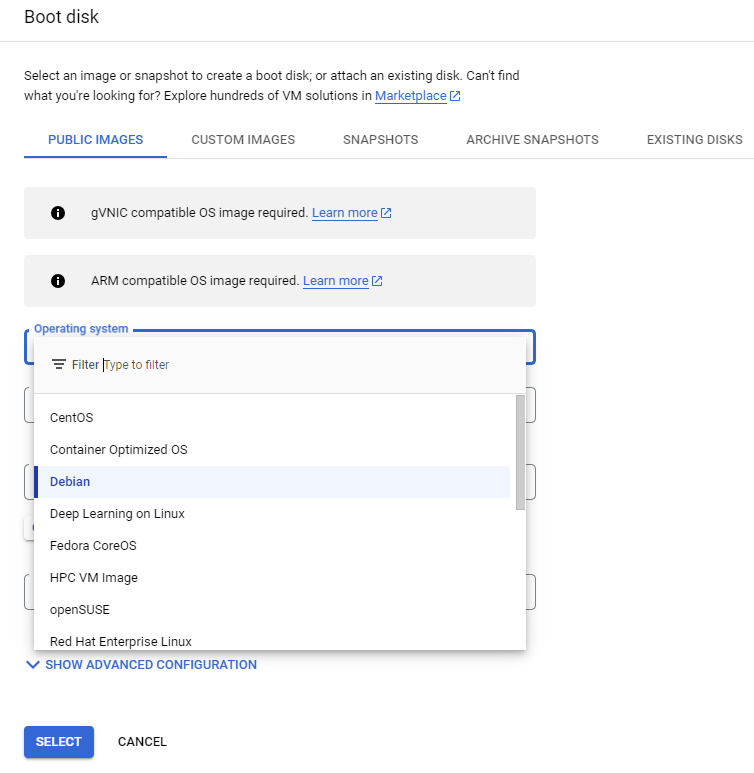Open the Snapshots tab
The image size is (754, 773).
point(381,140)
